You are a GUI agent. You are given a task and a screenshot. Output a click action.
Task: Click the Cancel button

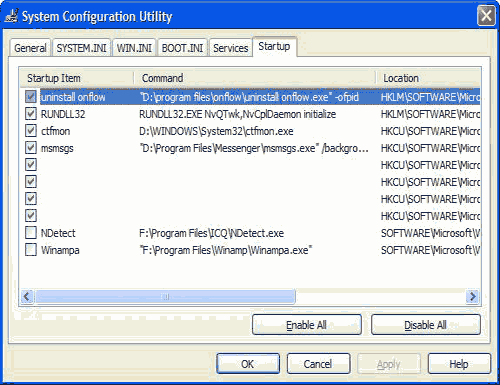tap(318, 364)
